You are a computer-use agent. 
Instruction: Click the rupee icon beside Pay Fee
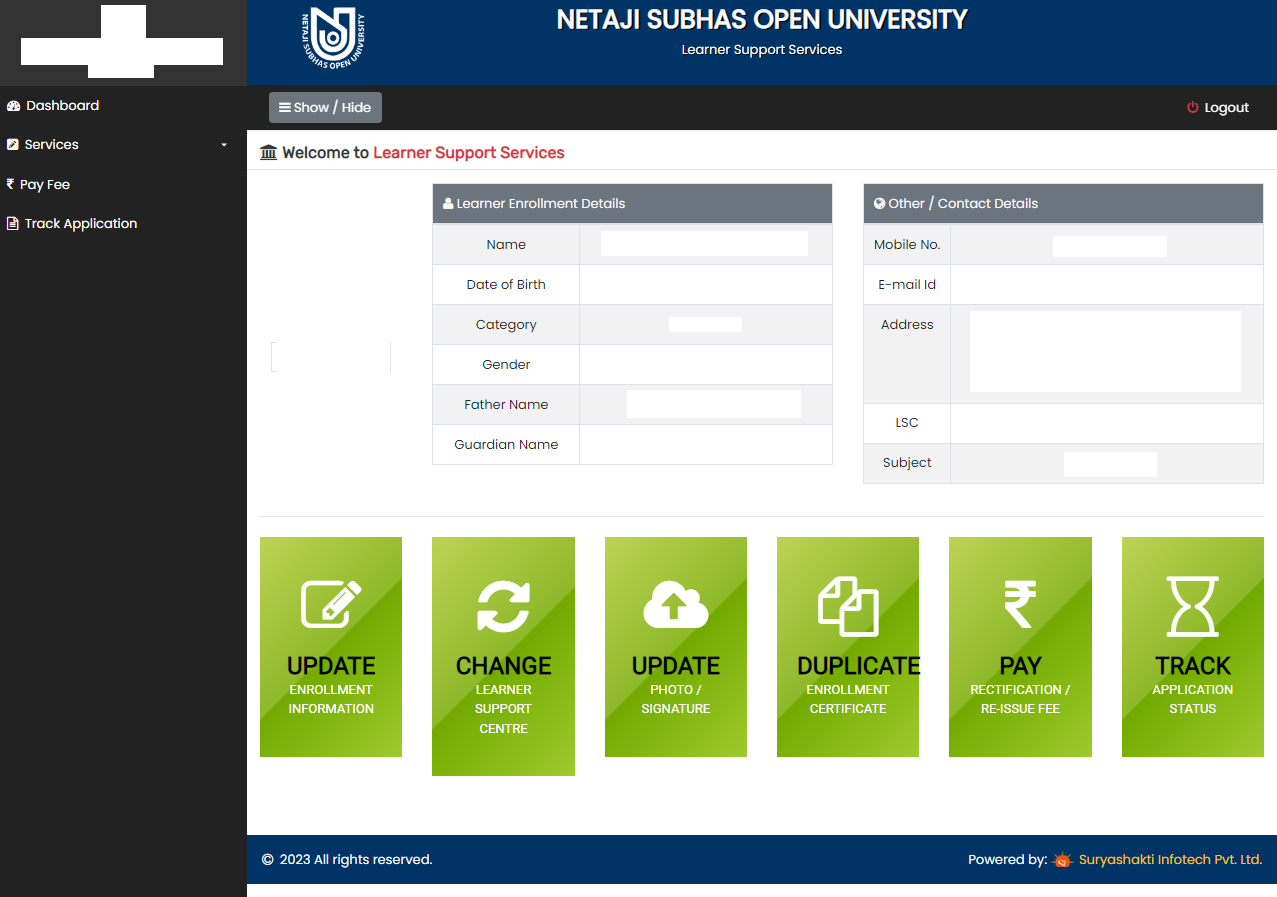[x=10, y=184]
